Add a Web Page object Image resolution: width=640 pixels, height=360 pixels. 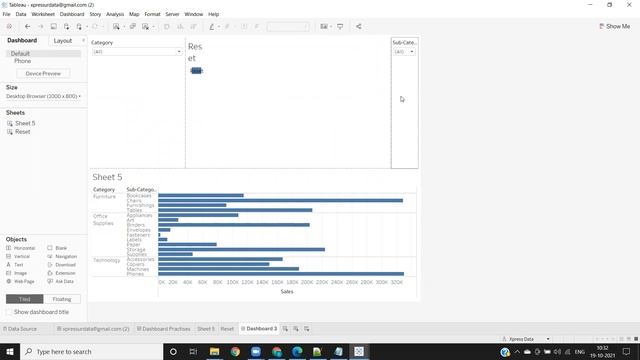[20, 281]
